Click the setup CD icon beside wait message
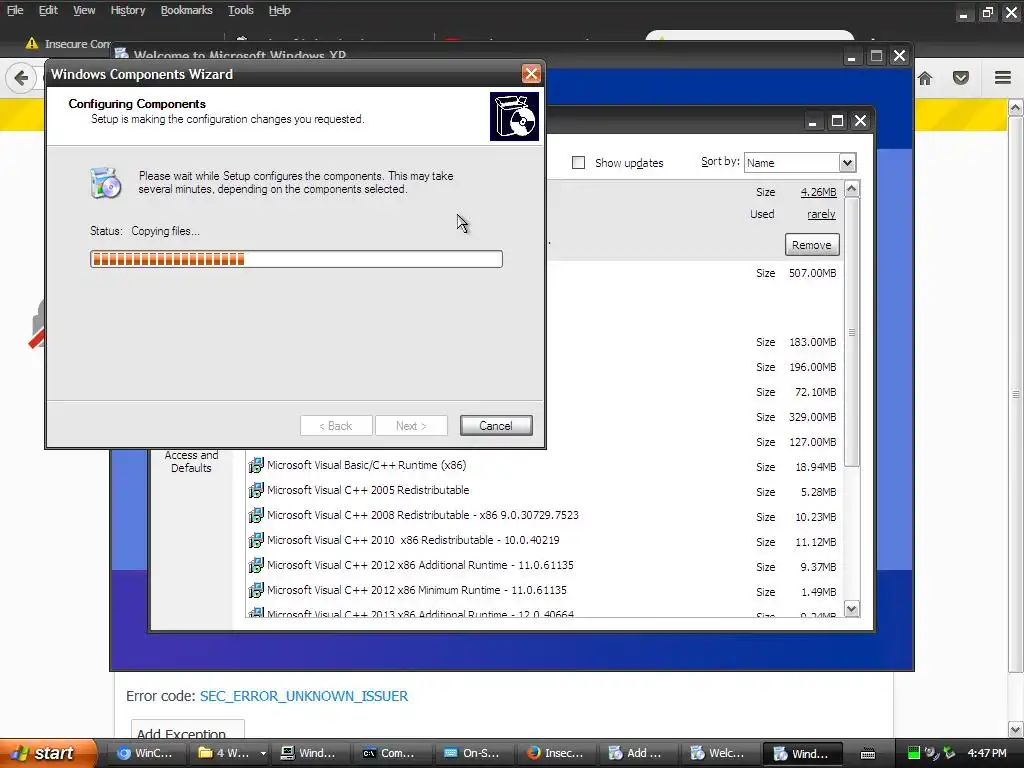Screen dimensions: 1024x768 [105, 182]
